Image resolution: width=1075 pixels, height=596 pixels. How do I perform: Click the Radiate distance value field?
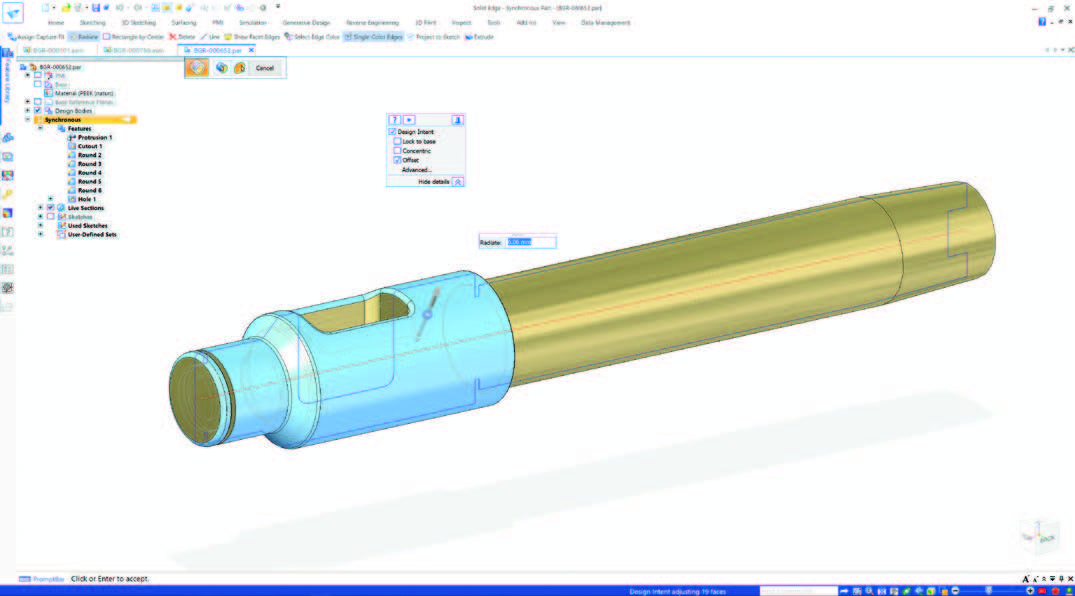(531, 242)
